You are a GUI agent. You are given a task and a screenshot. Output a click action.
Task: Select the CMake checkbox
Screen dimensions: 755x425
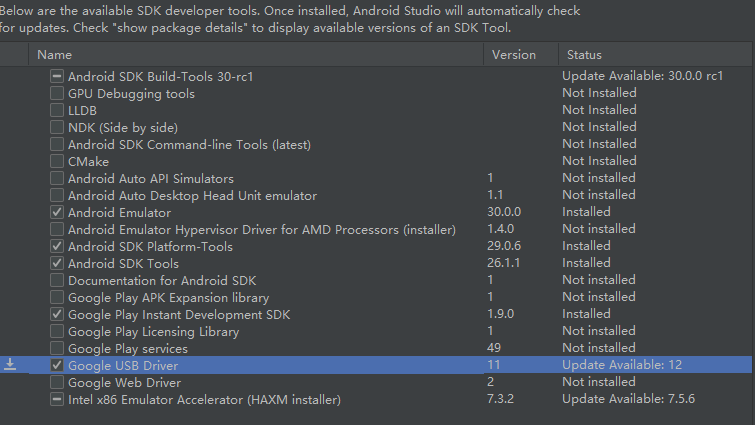(57, 161)
